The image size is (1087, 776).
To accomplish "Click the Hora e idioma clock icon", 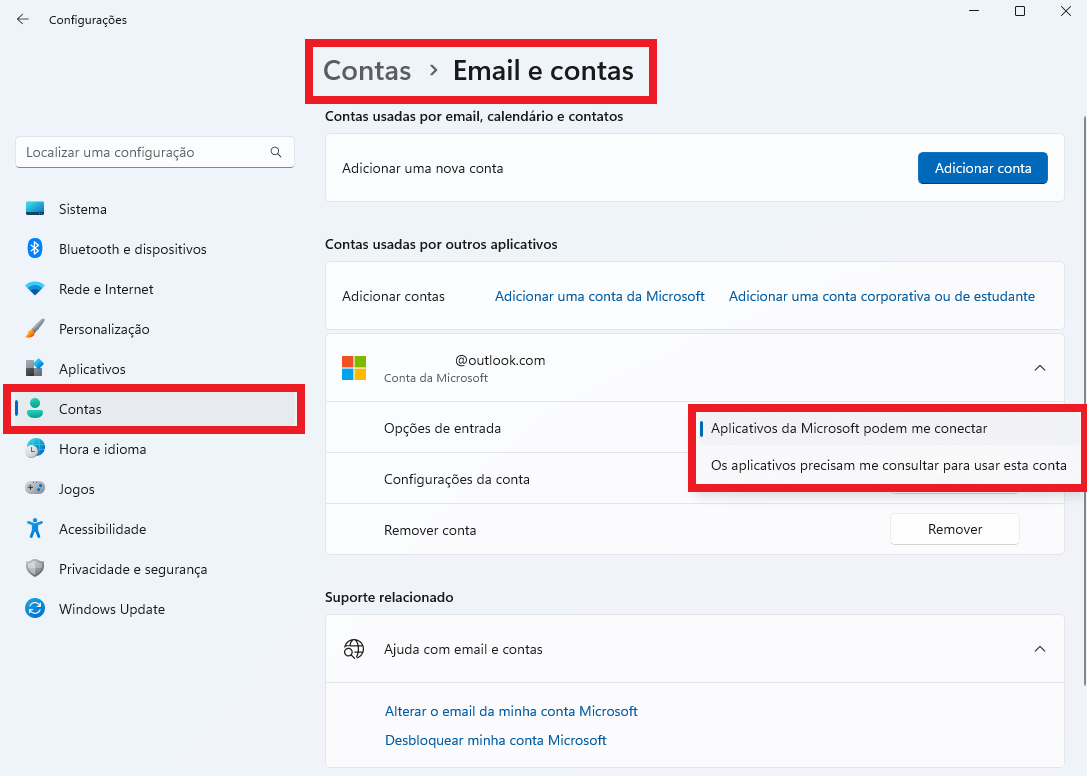I will [35, 449].
